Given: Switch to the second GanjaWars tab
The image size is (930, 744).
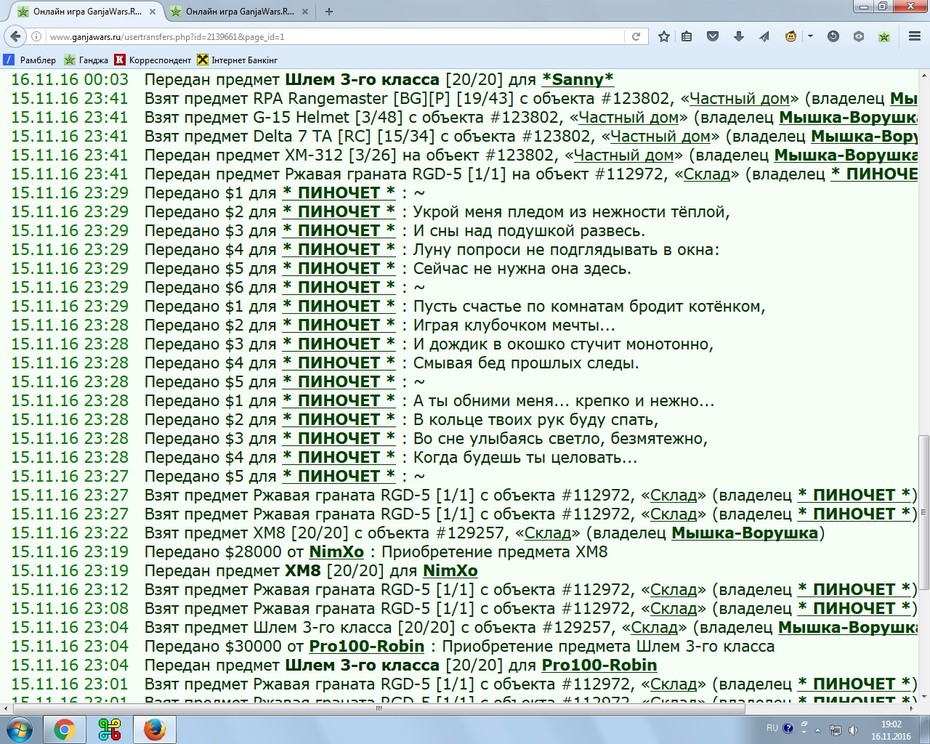Looking at the screenshot, I should pos(240,11).
